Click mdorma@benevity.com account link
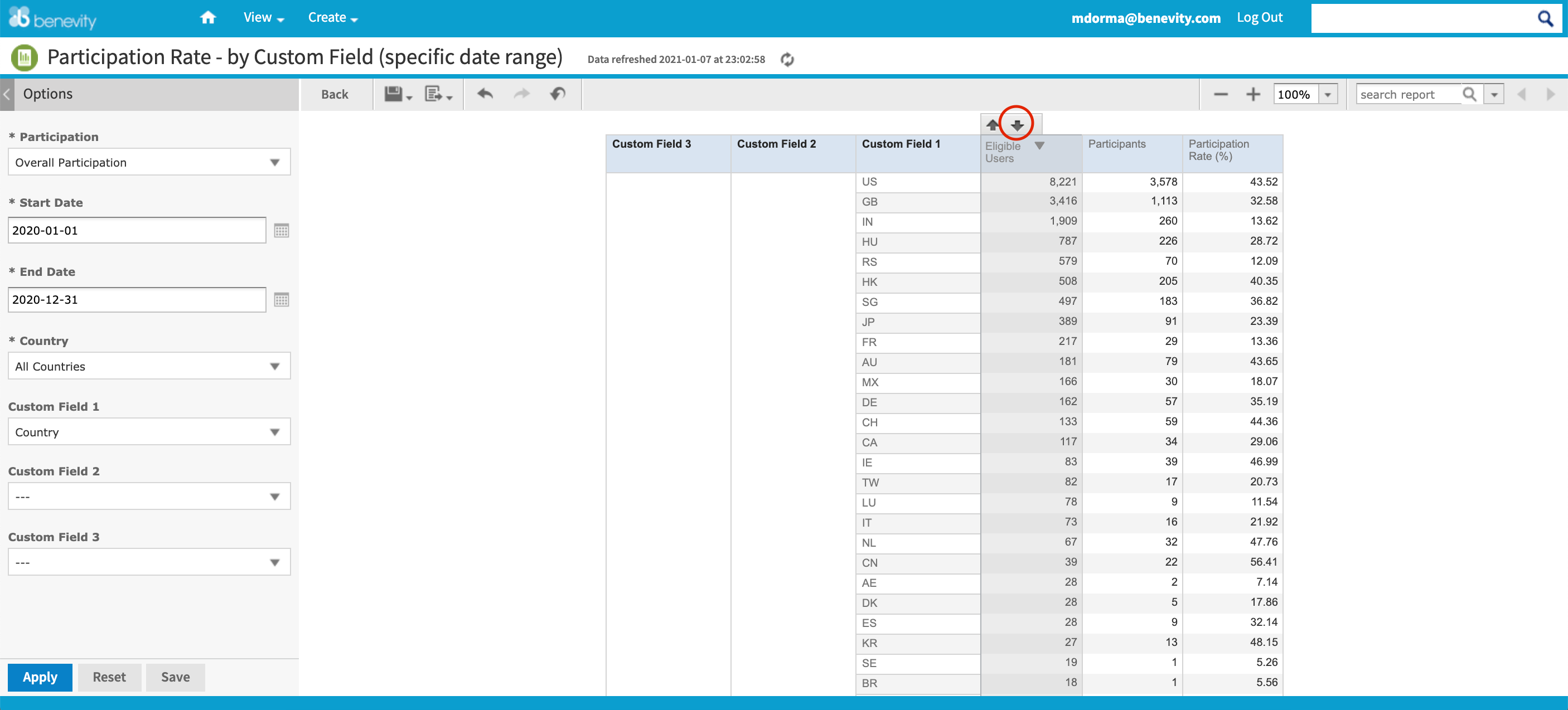The height and width of the screenshot is (710, 1568). [1145, 18]
